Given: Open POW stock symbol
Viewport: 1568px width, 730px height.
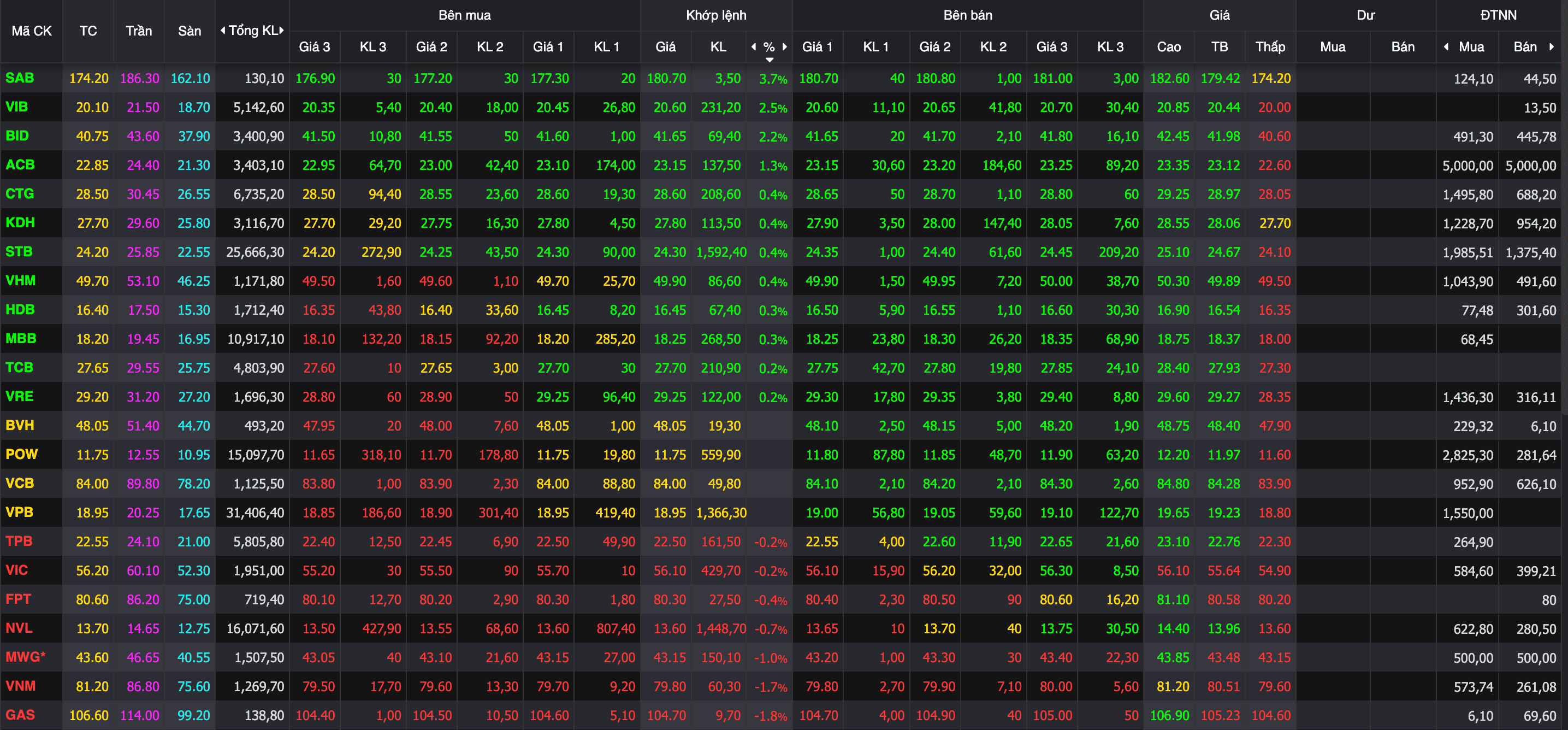Looking at the screenshot, I should point(21,454).
